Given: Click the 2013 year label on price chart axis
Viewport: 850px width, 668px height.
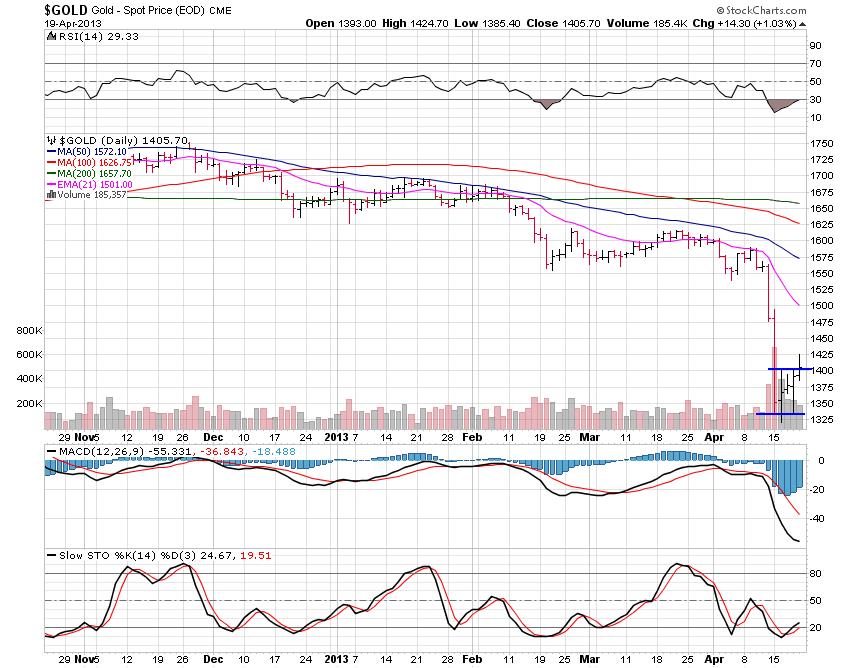Looking at the screenshot, I should click(x=334, y=437).
